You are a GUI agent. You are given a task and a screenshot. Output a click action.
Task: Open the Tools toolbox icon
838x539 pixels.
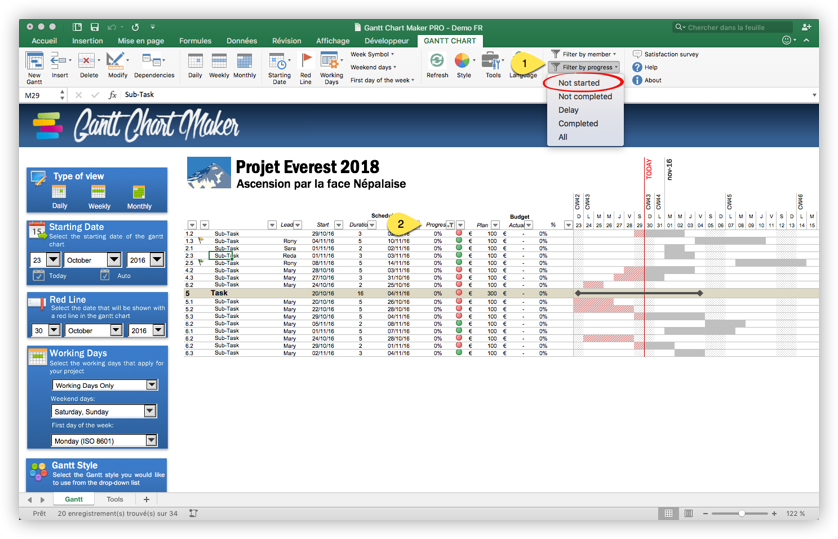pyautogui.click(x=491, y=61)
